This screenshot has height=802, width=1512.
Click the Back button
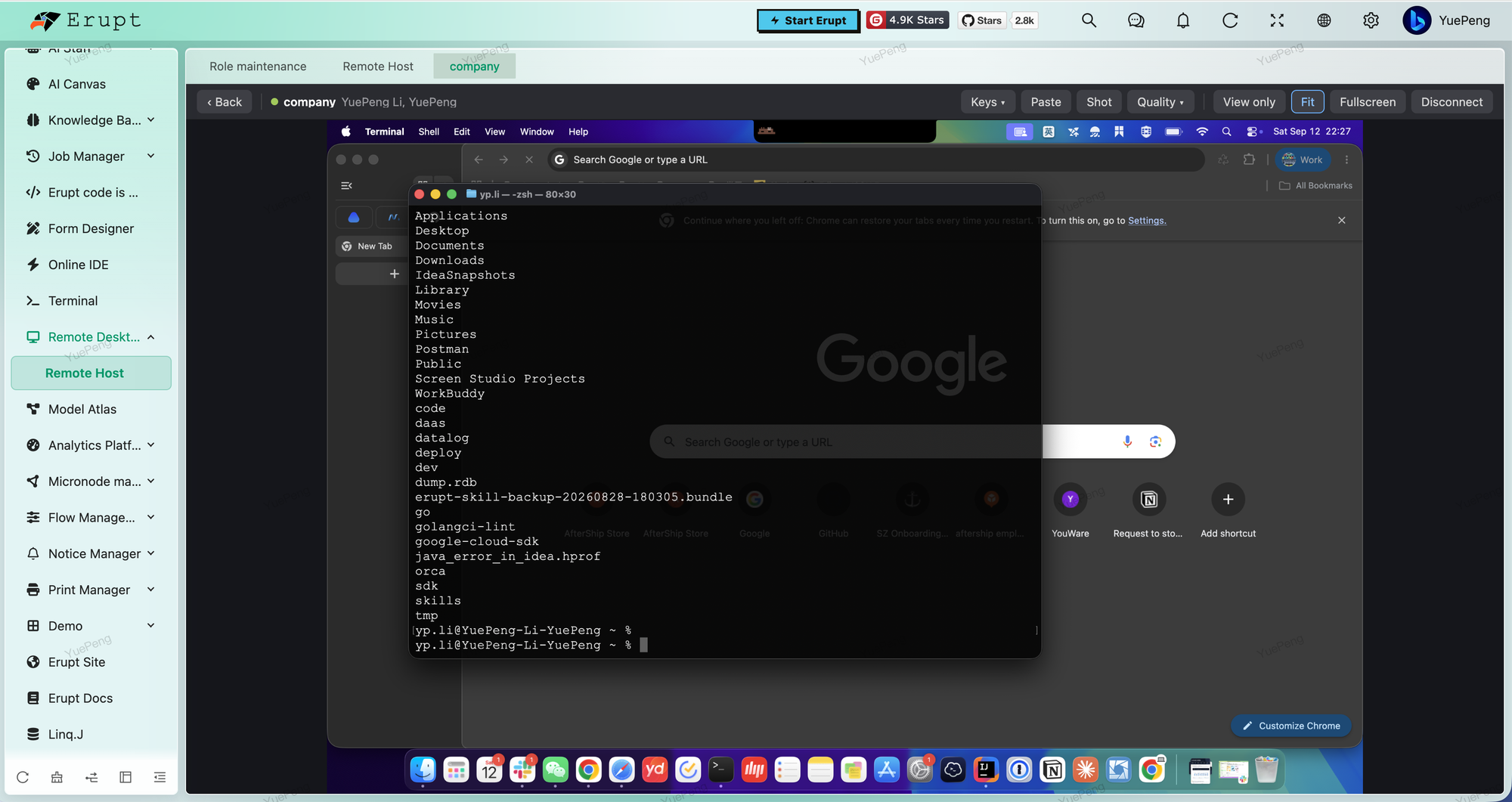tap(225, 102)
